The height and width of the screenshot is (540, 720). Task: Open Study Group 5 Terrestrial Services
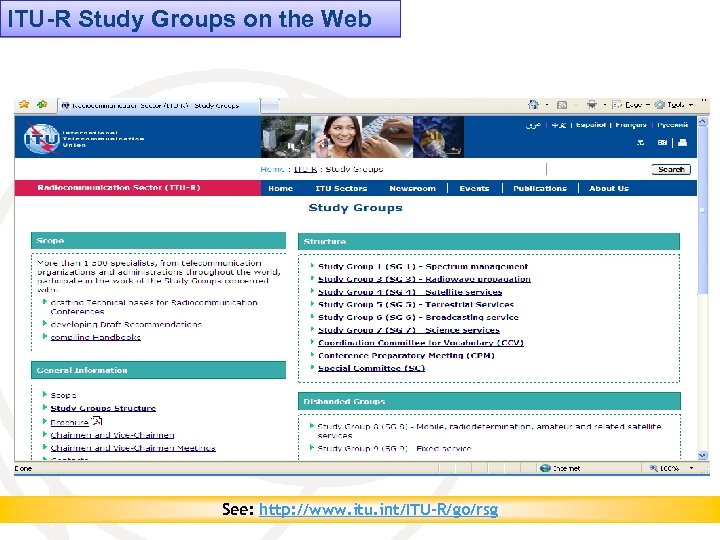pos(416,304)
